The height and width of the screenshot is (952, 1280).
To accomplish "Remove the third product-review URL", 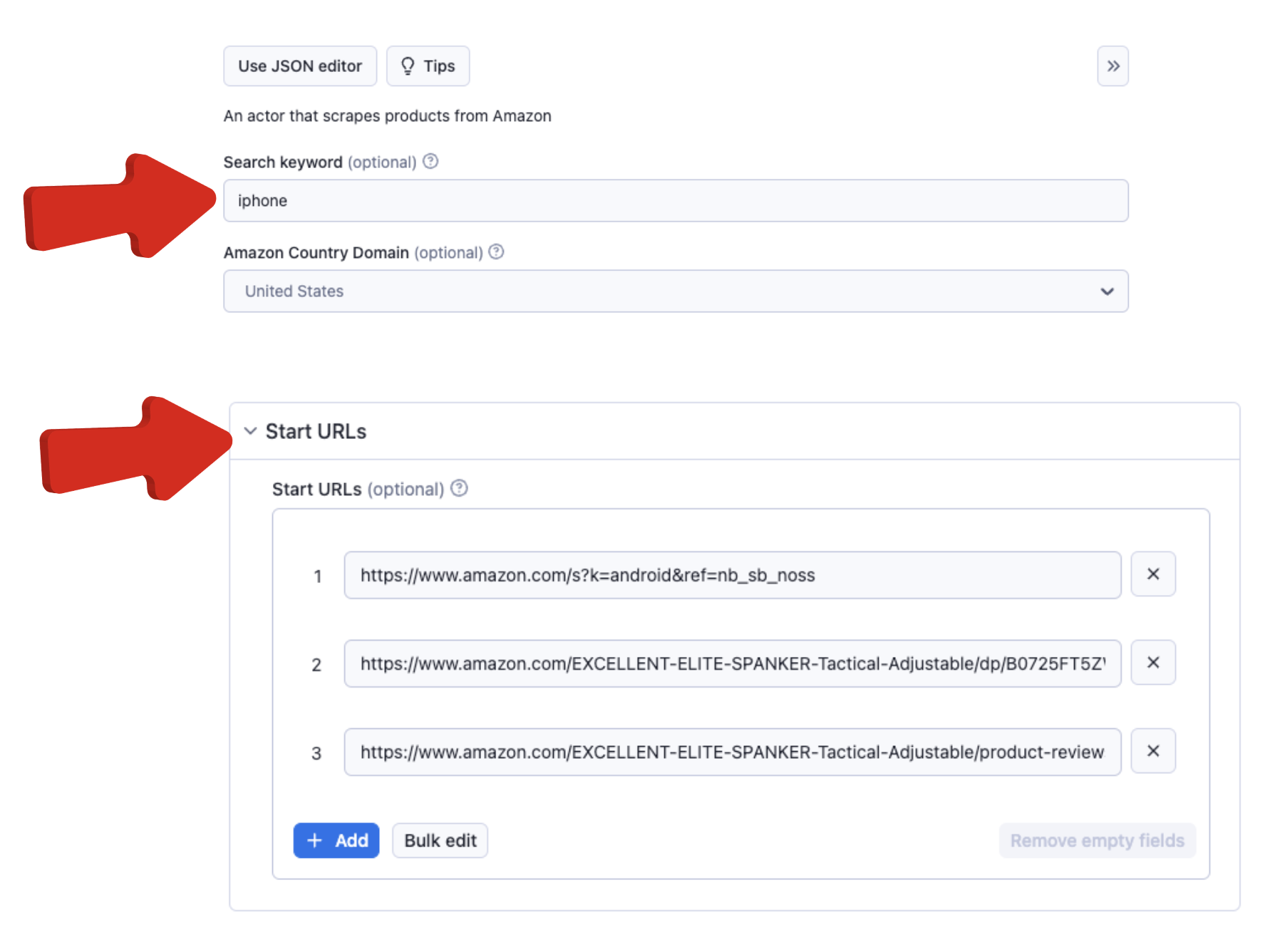I will pyautogui.click(x=1152, y=751).
